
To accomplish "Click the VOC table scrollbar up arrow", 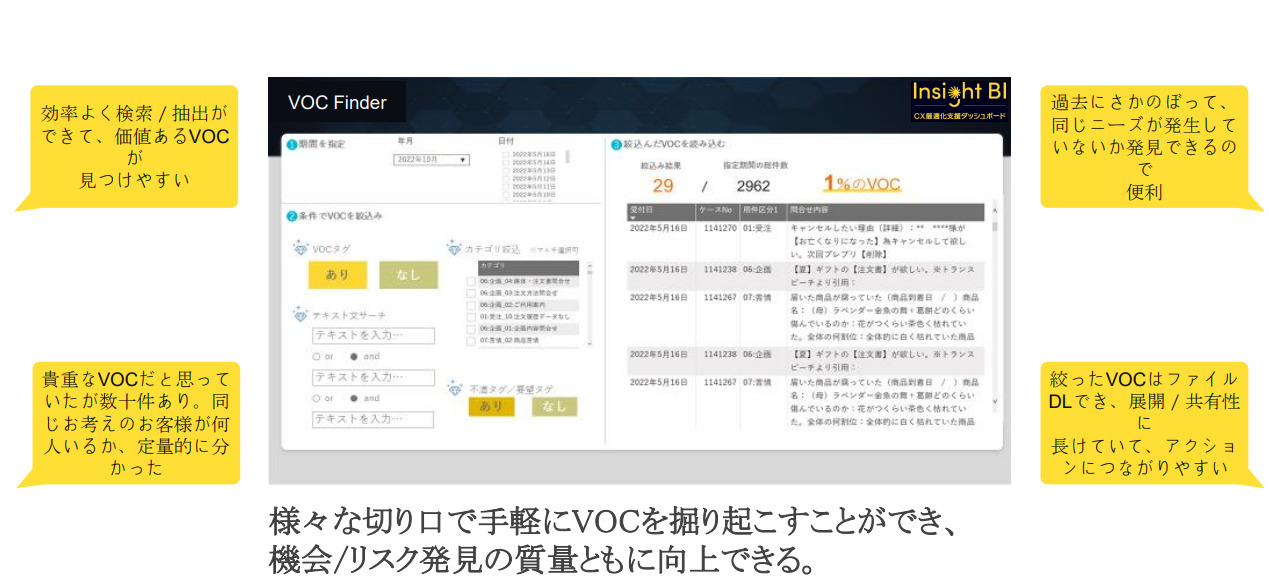I will pos(994,210).
